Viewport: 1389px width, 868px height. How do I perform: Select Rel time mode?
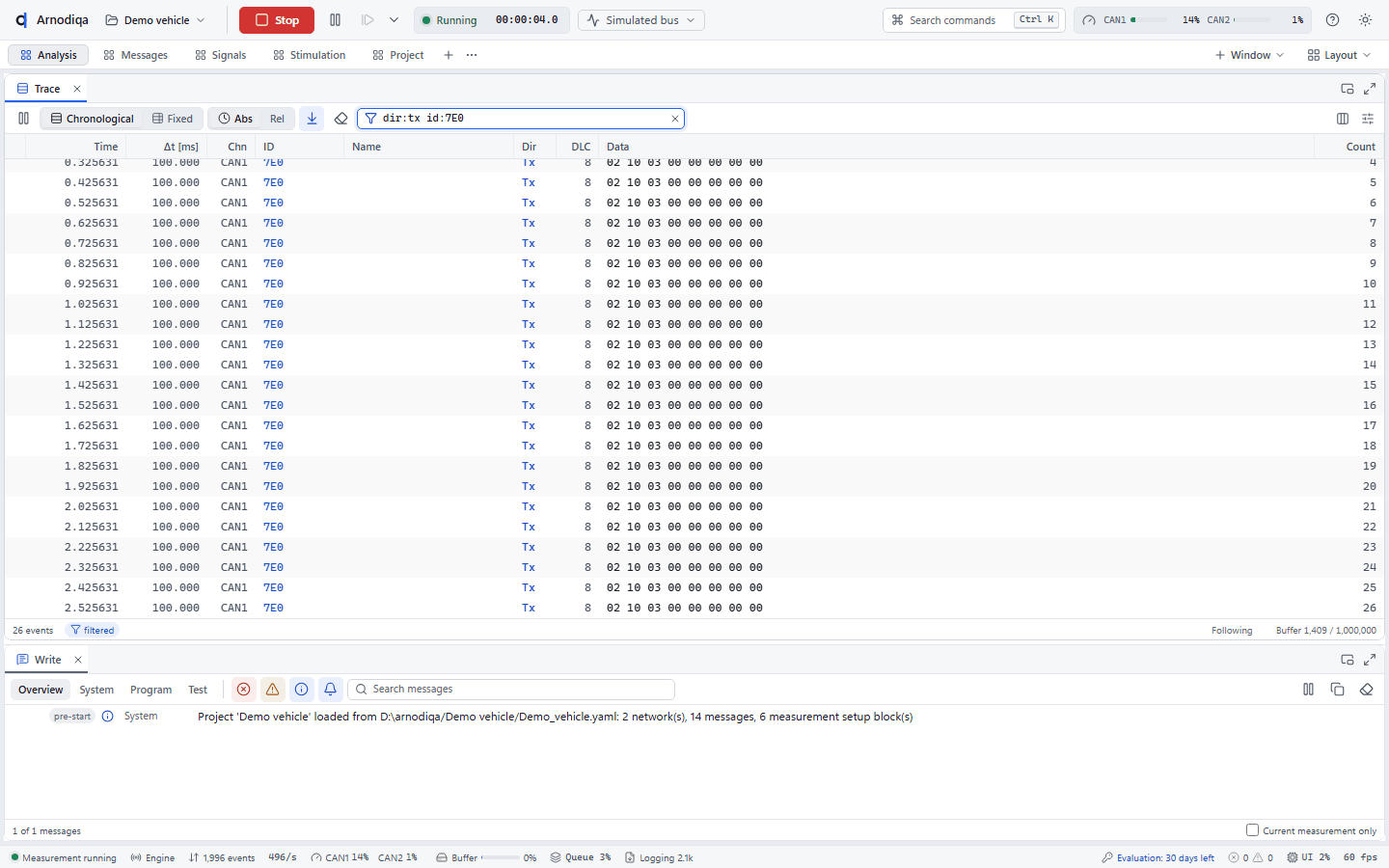tap(277, 119)
